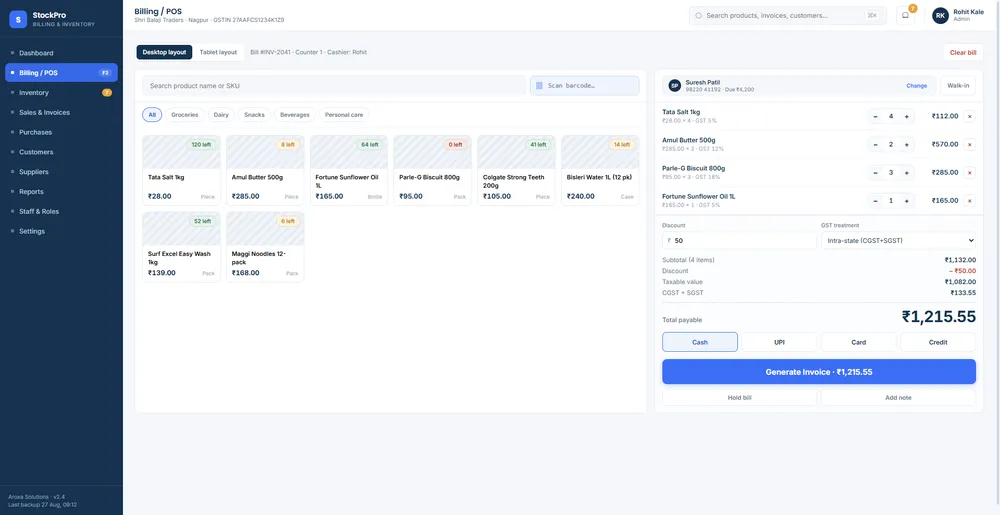Select Card payment method
The width and height of the screenshot is (1000, 515).
(858, 342)
